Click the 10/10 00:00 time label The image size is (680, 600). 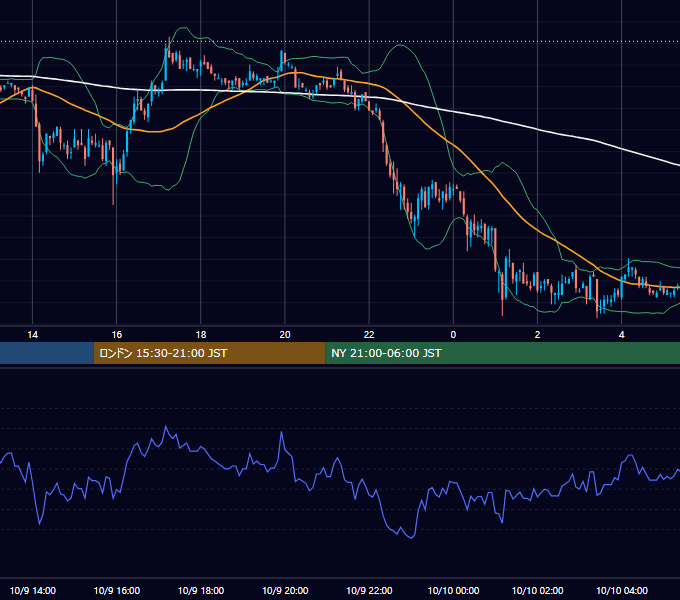(453, 590)
